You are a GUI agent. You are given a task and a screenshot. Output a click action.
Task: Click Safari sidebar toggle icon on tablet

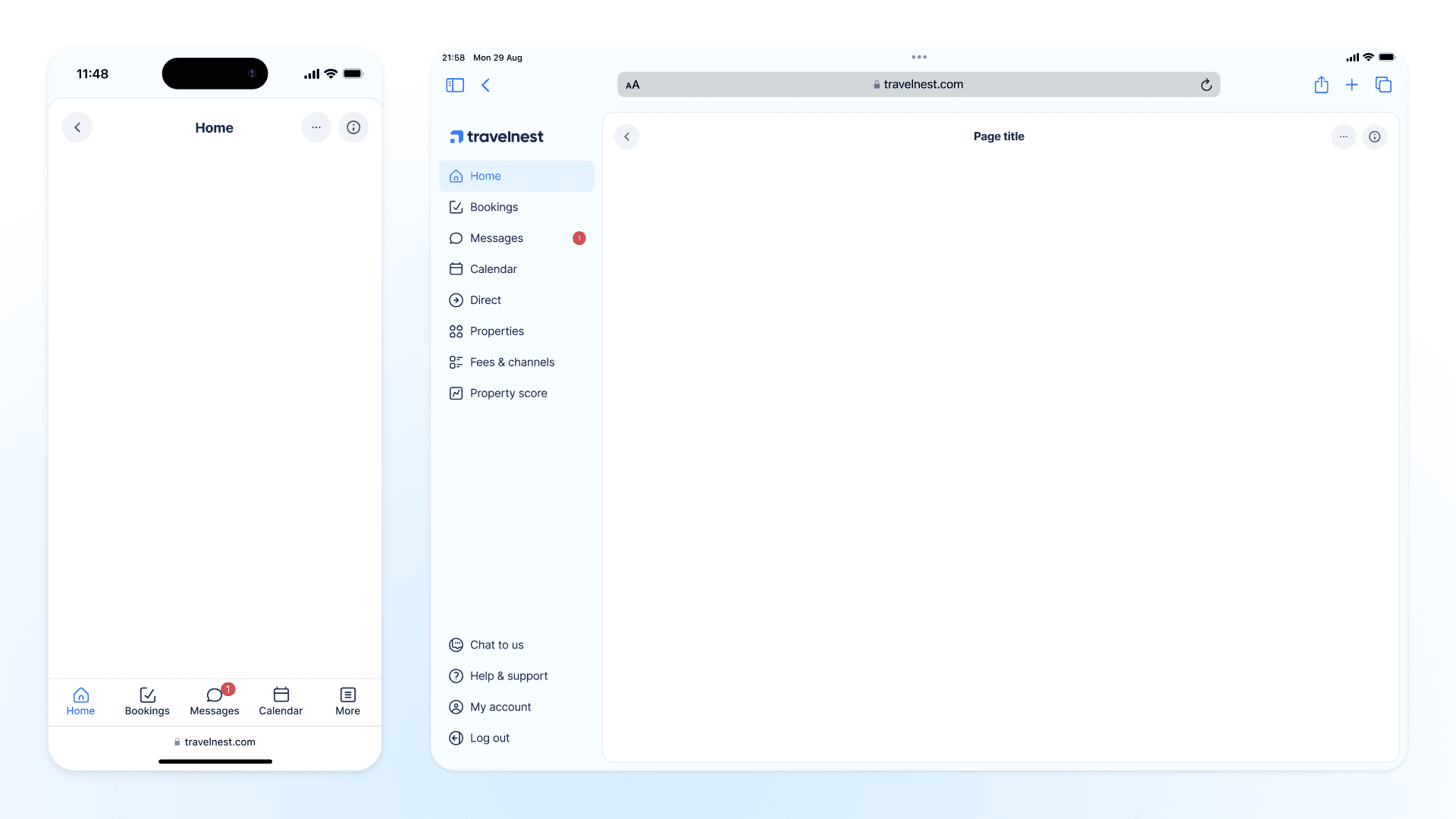coord(455,85)
